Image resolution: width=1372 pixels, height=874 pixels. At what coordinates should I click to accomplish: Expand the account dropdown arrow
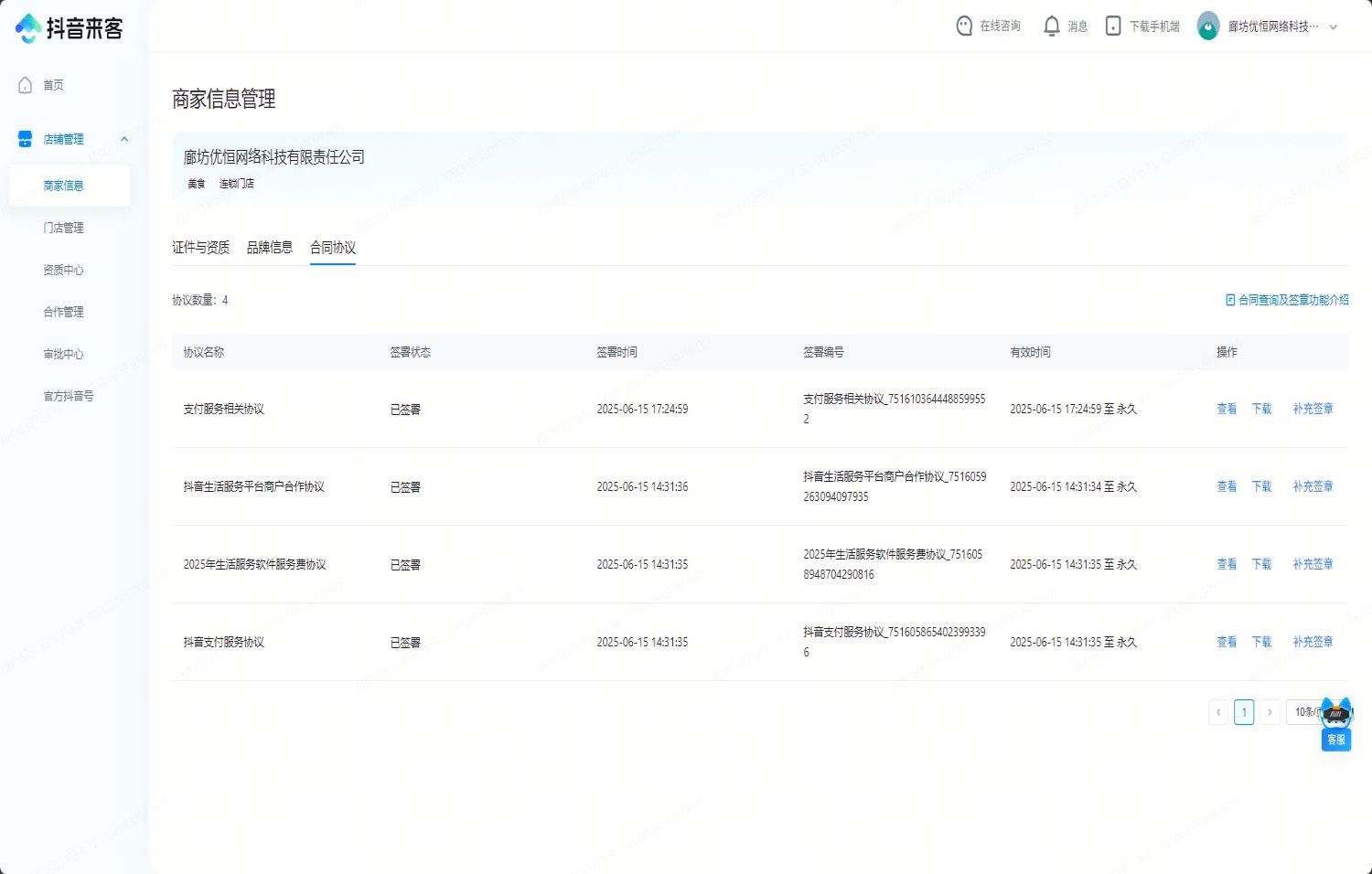1333,27
